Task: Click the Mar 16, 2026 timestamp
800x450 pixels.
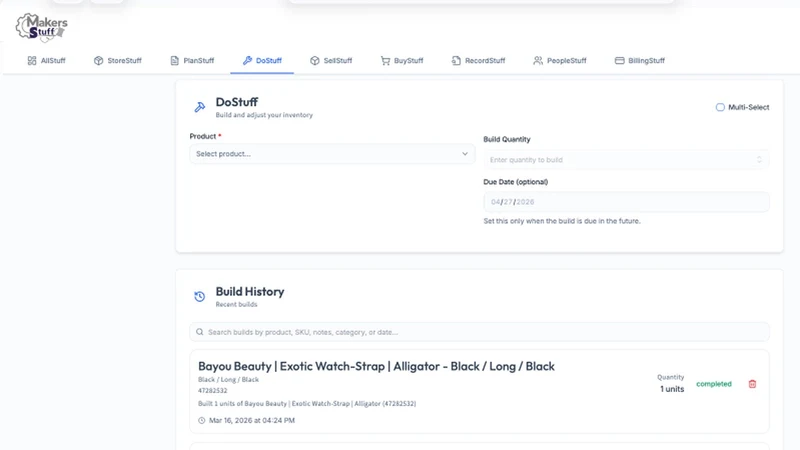Action: click(x=252, y=420)
